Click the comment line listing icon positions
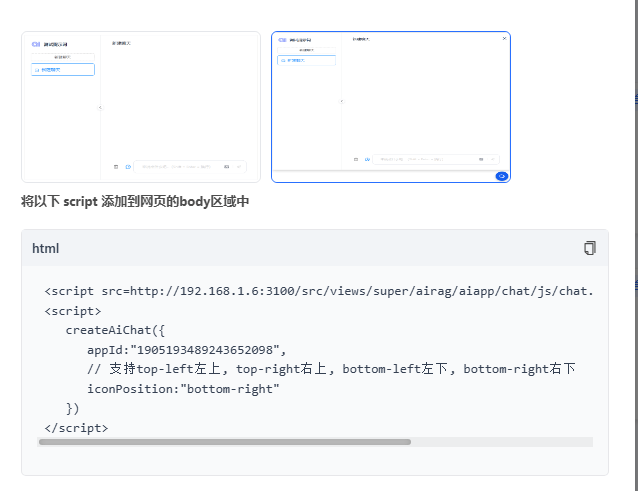The height and width of the screenshot is (491, 638). (x=331, y=369)
